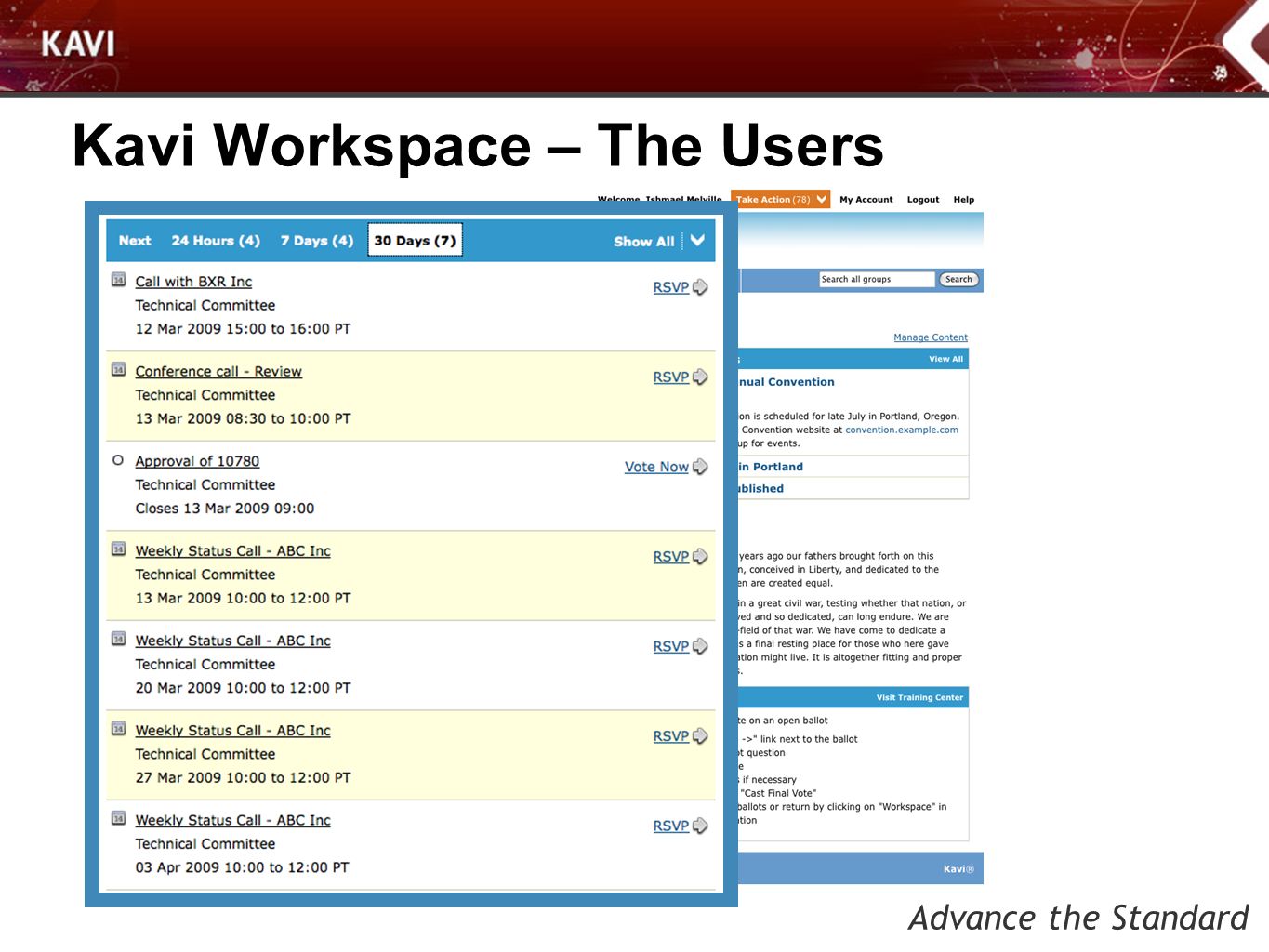Click Logout in the top menu
The image size is (1269, 952).
tap(923, 200)
